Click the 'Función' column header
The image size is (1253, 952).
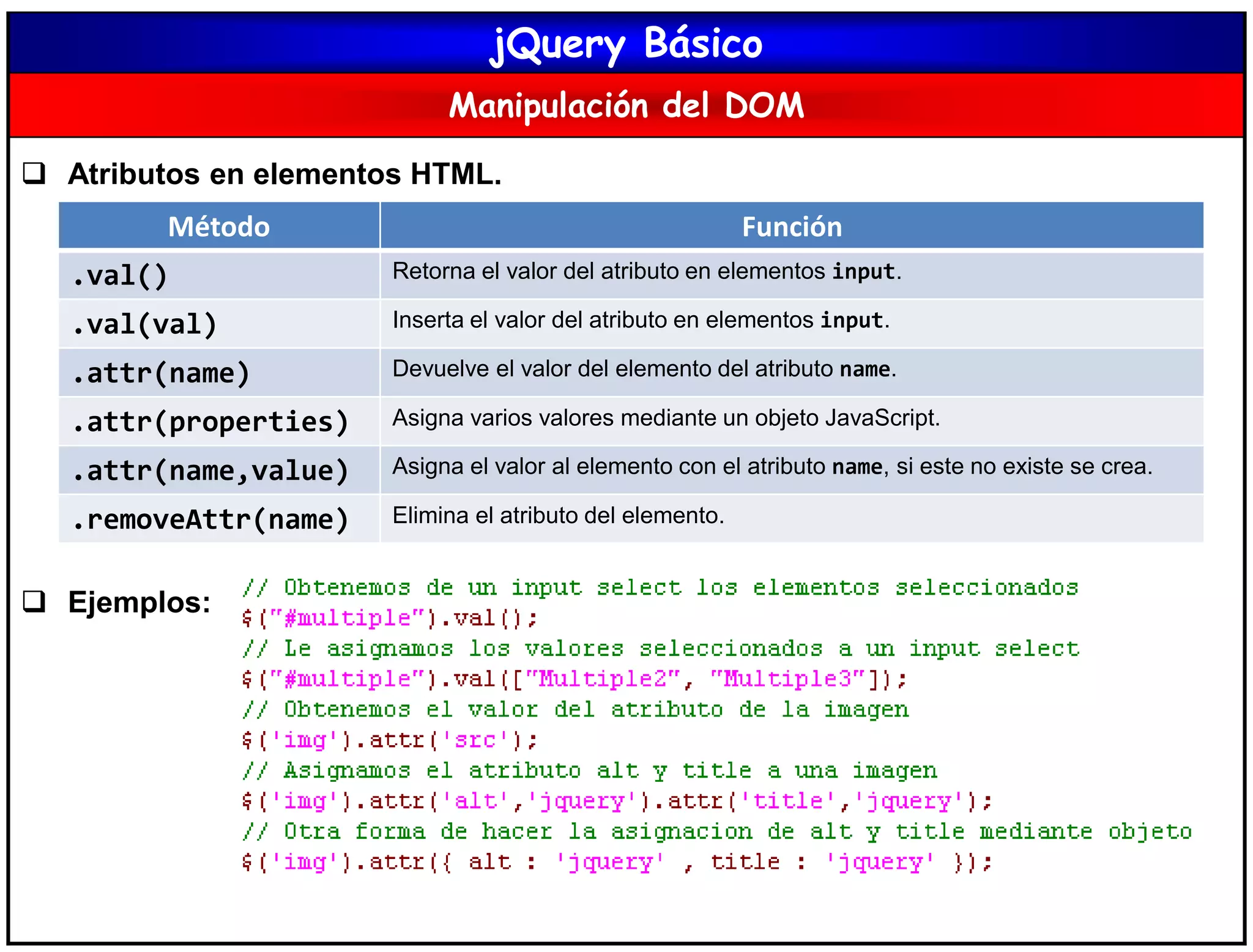792,226
